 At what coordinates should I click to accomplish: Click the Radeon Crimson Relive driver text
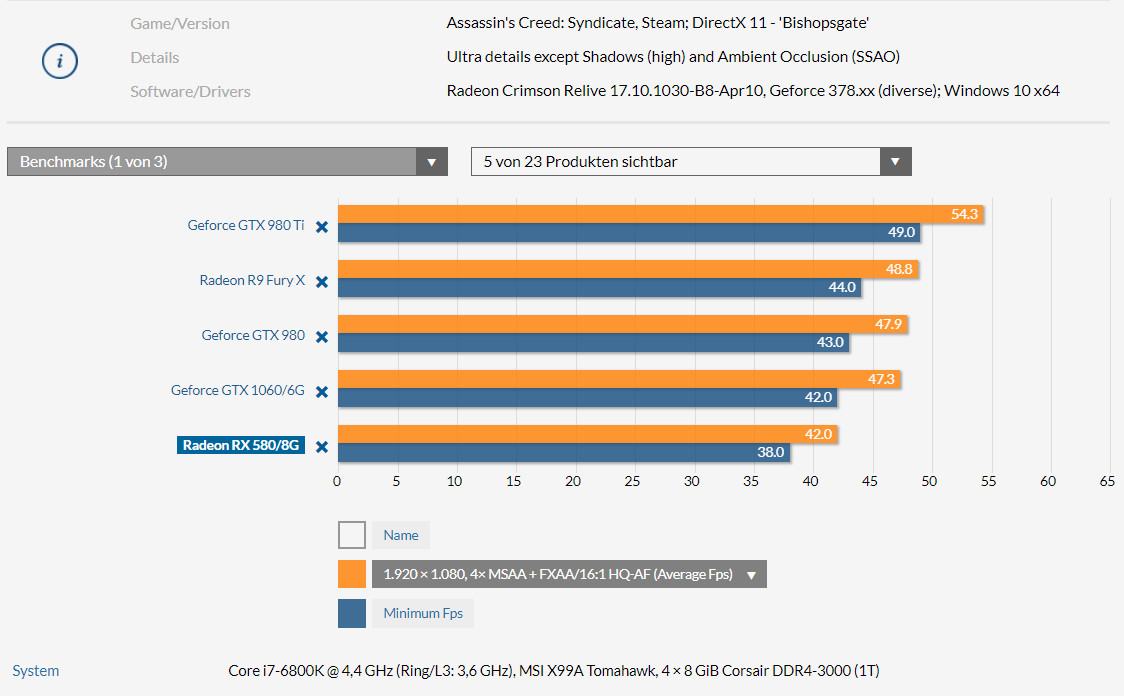753,91
